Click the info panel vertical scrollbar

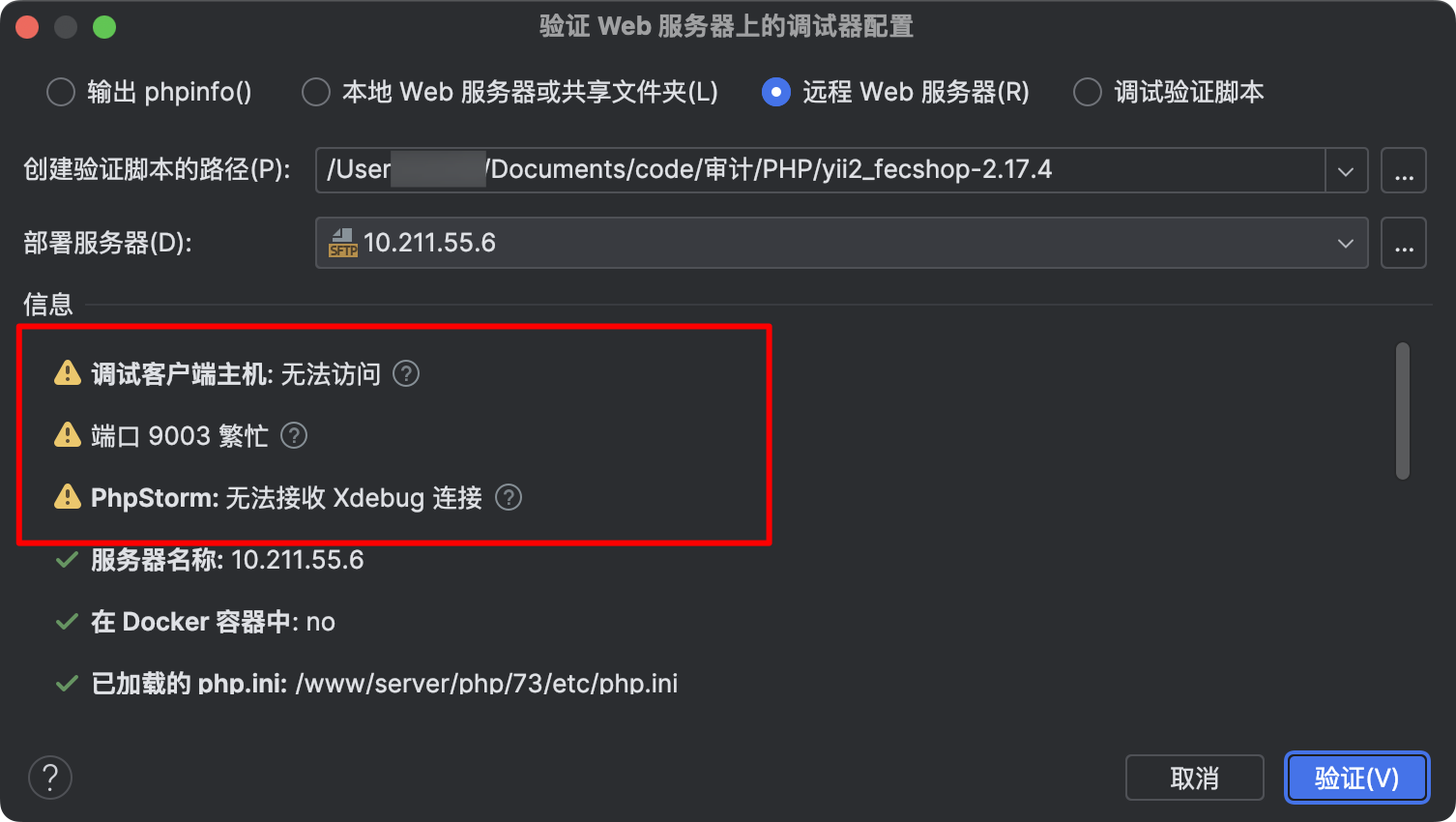(1403, 411)
